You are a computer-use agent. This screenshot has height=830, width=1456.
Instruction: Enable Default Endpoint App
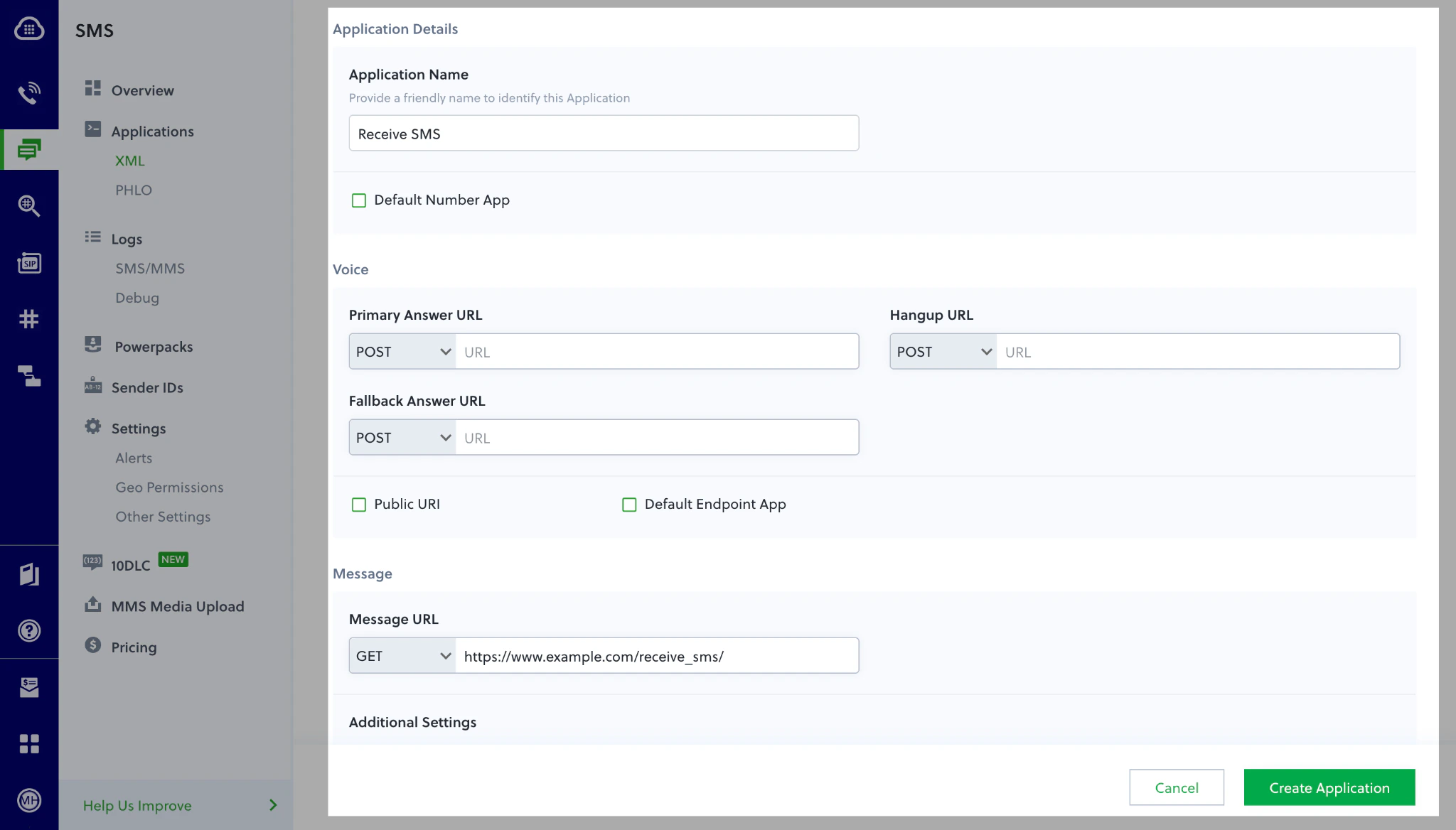629,505
